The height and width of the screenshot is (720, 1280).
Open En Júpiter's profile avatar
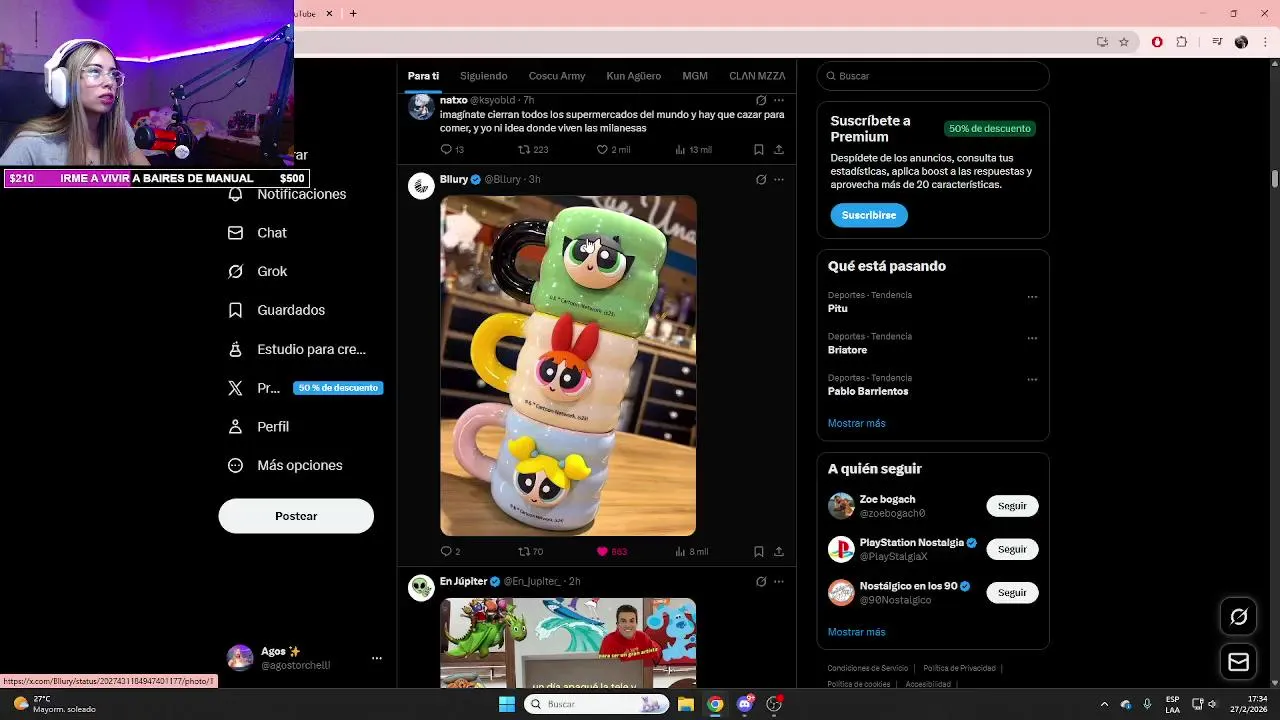[x=421, y=588]
